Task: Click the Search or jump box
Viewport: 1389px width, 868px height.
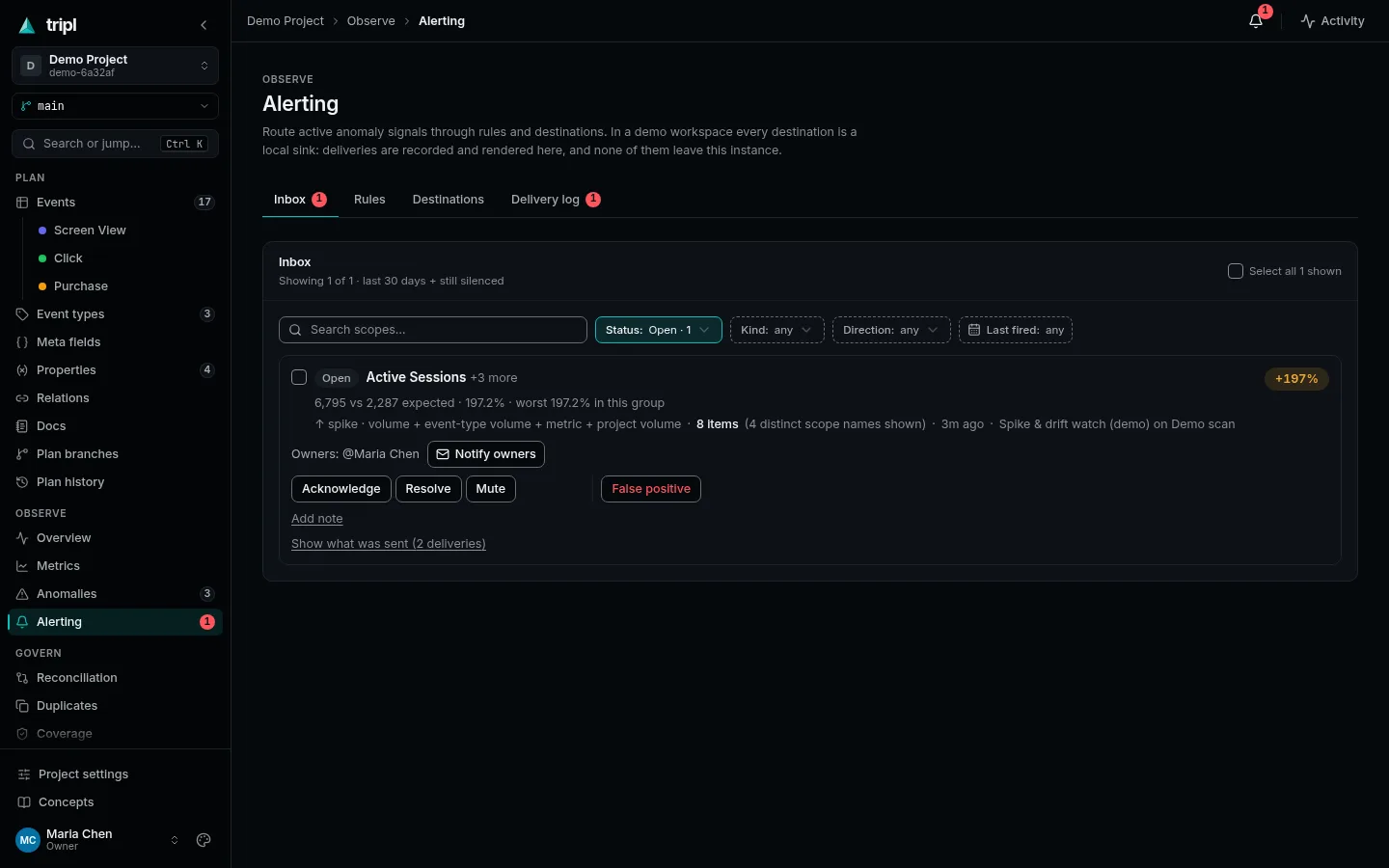Action: [115, 144]
